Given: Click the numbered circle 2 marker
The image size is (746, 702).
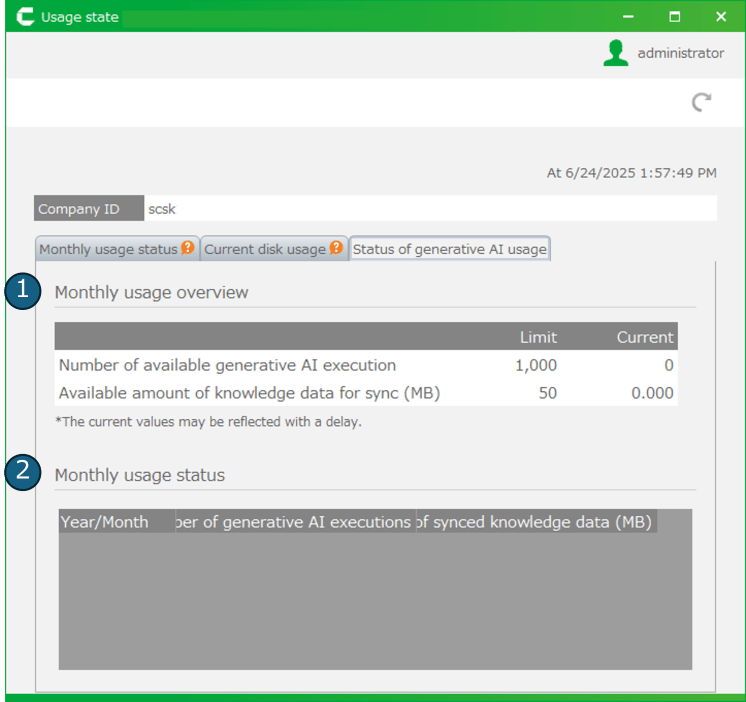Looking at the screenshot, I should (x=22, y=473).
